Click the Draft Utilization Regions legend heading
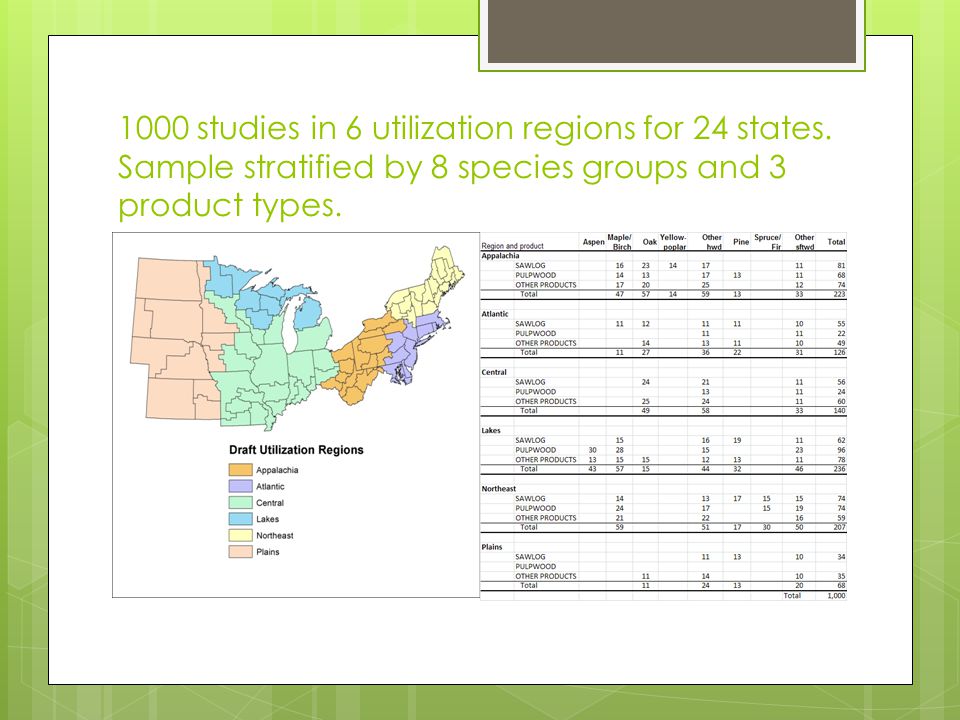This screenshot has width=960, height=720. [296, 450]
